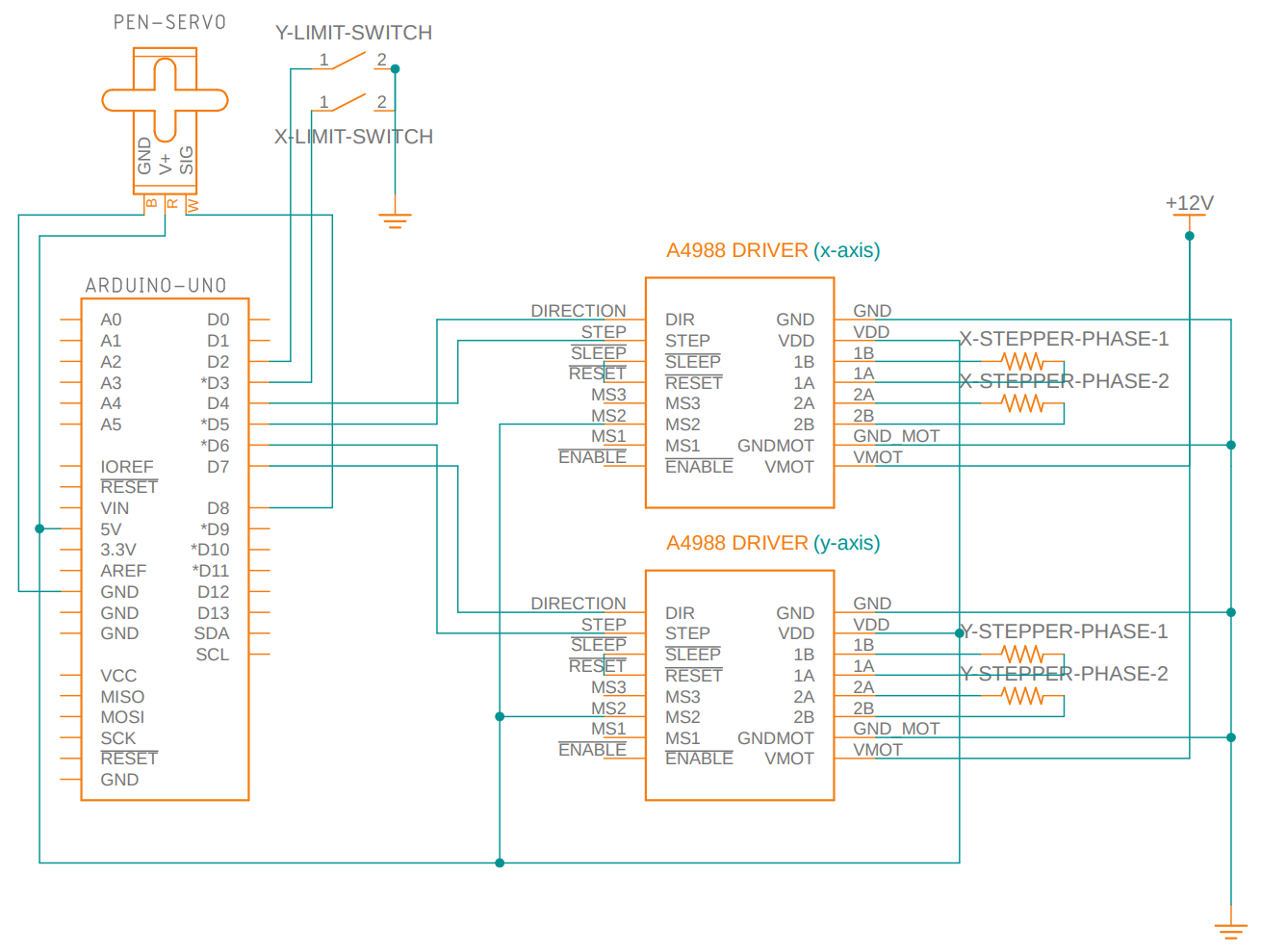
Task: Click Arduino pin AREF
Action: 123,571
